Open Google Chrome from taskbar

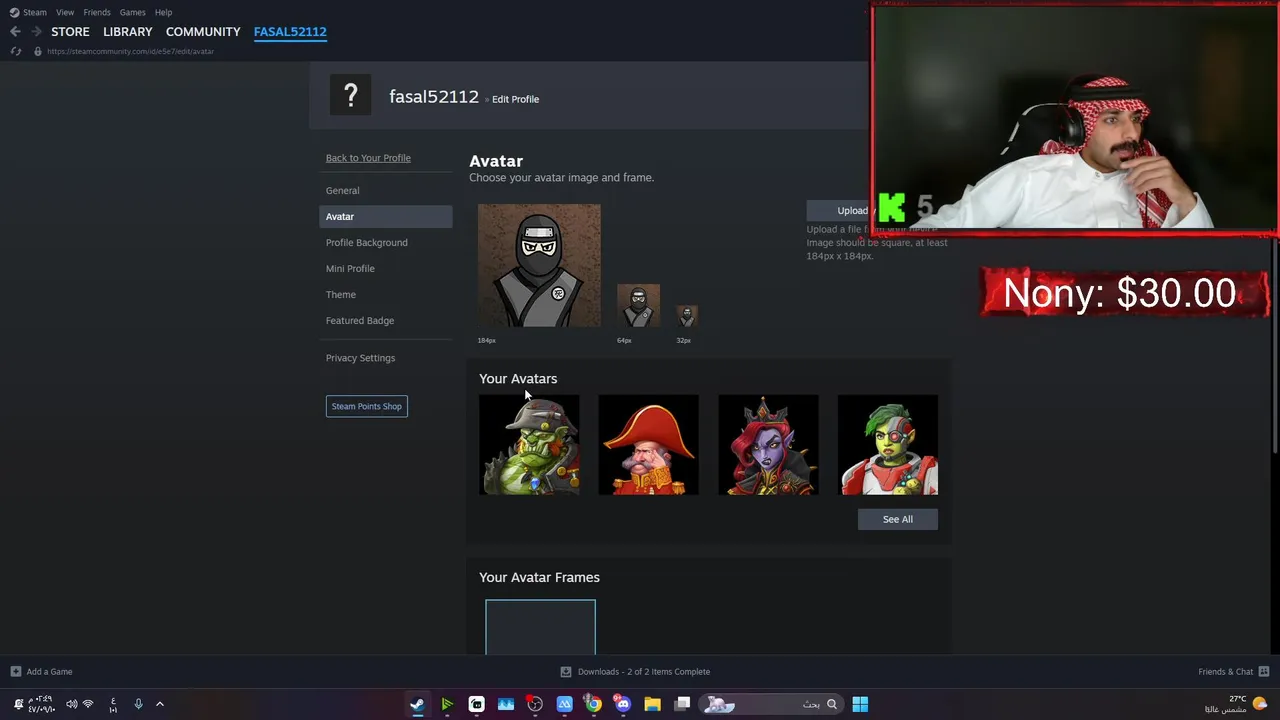(x=594, y=704)
